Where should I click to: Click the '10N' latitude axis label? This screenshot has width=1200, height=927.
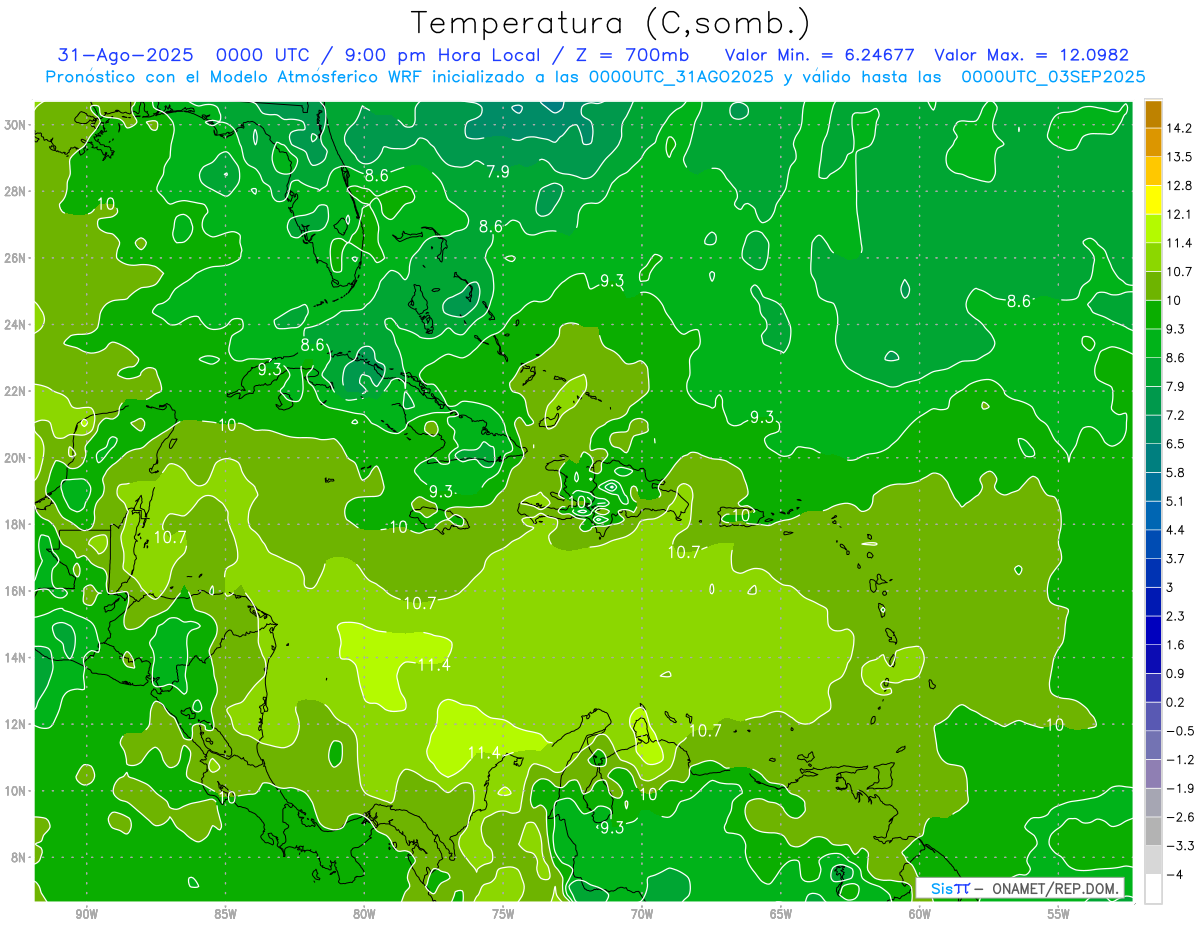pos(16,791)
